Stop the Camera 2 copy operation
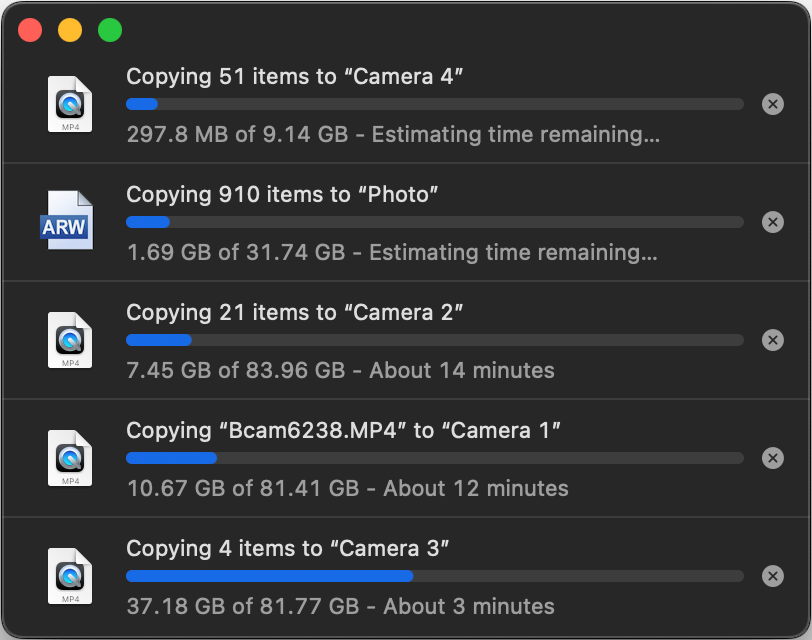Screen dimensions: 812x640 [773, 340]
